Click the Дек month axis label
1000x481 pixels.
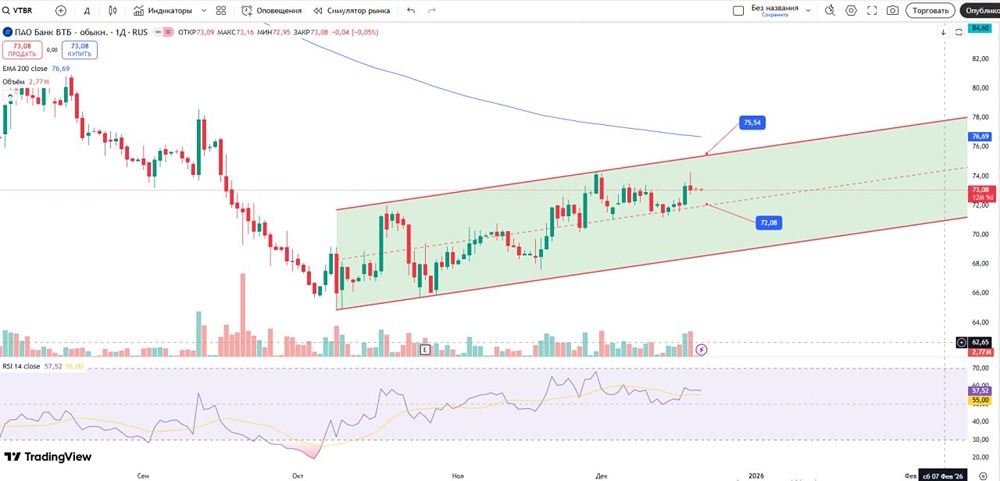coord(600,475)
